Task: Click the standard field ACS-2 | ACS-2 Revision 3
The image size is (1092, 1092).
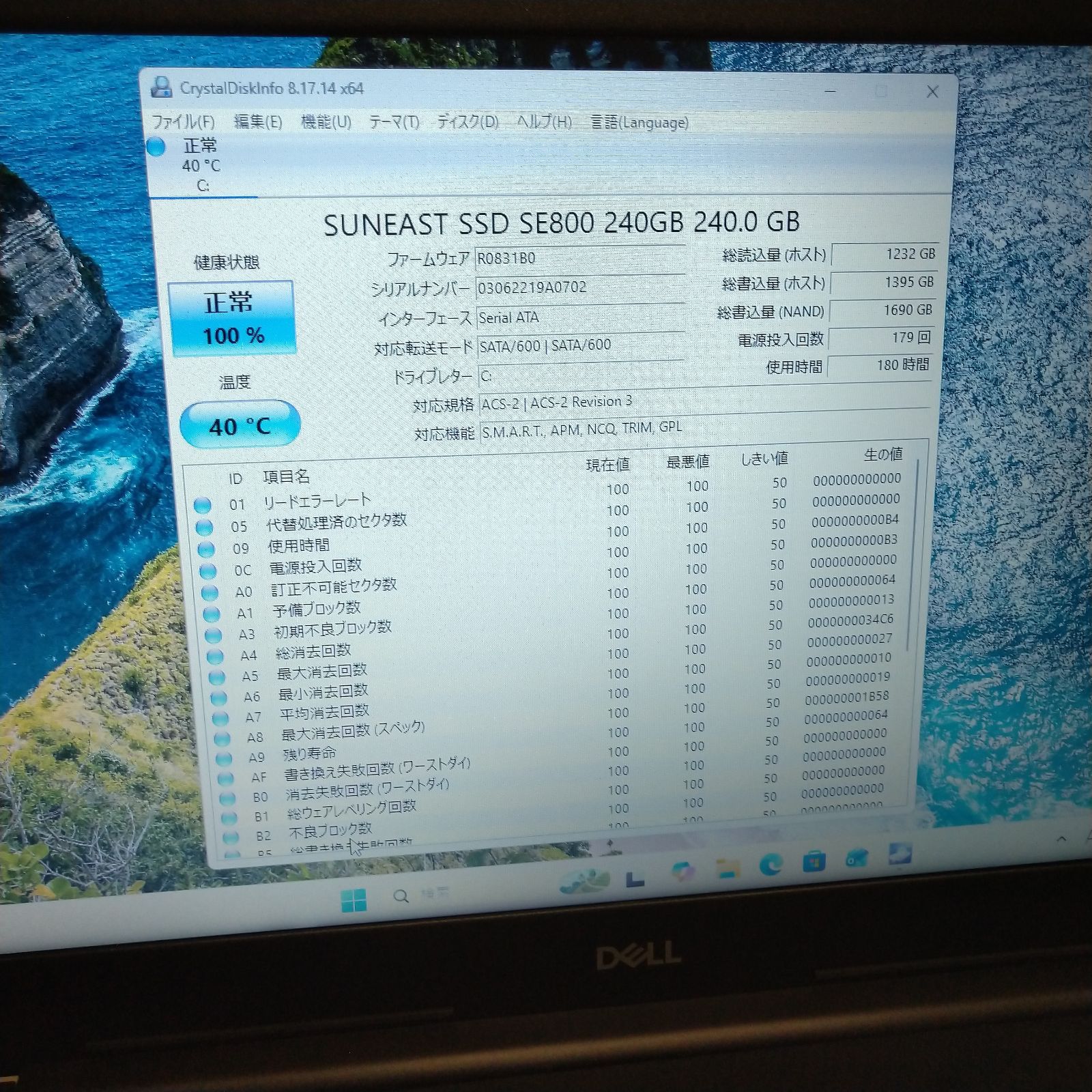Action: point(704,403)
